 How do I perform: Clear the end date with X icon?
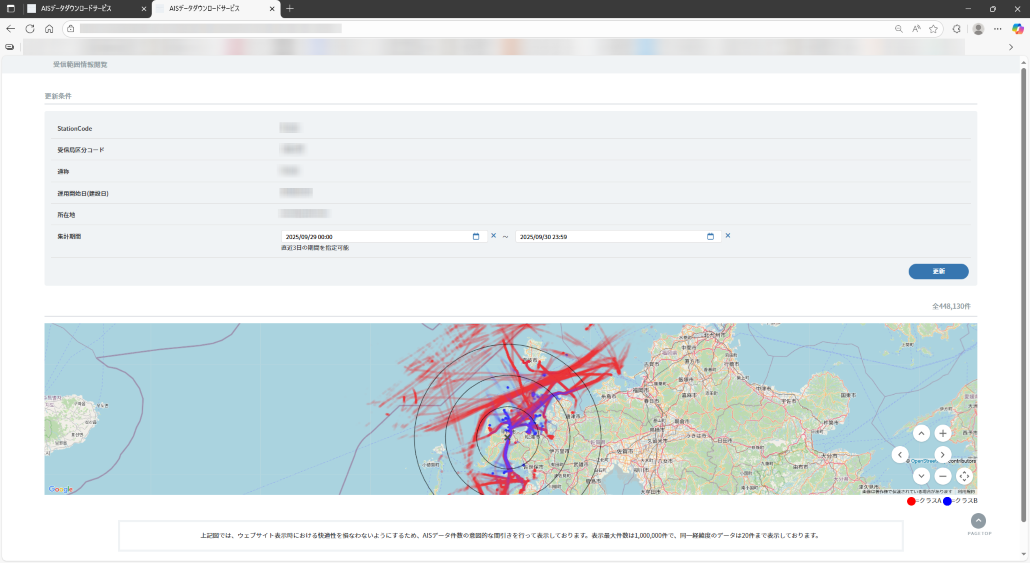pos(727,236)
